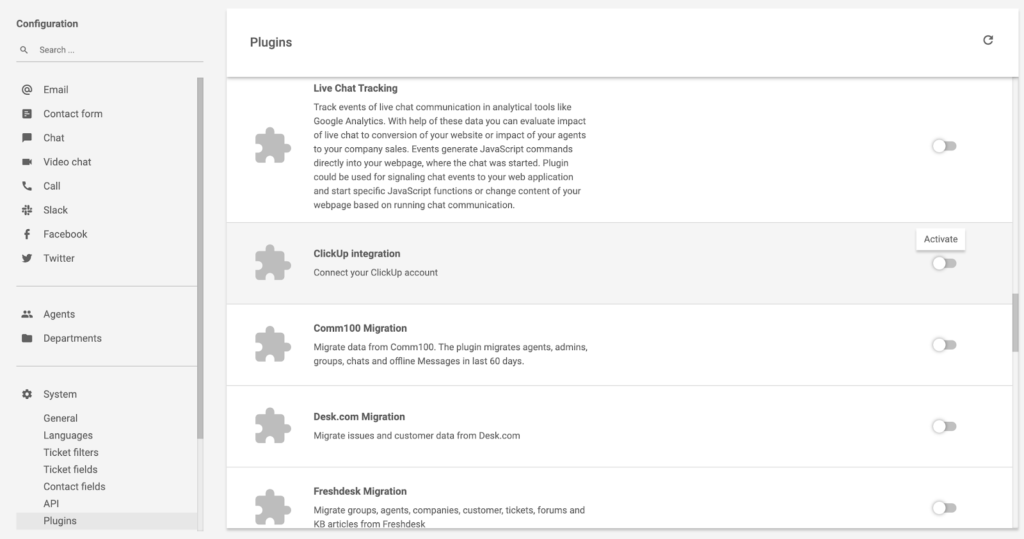The height and width of the screenshot is (539, 1024).
Task: Enable the Live Chat Tracking plugin toggle
Action: point(944,146)
